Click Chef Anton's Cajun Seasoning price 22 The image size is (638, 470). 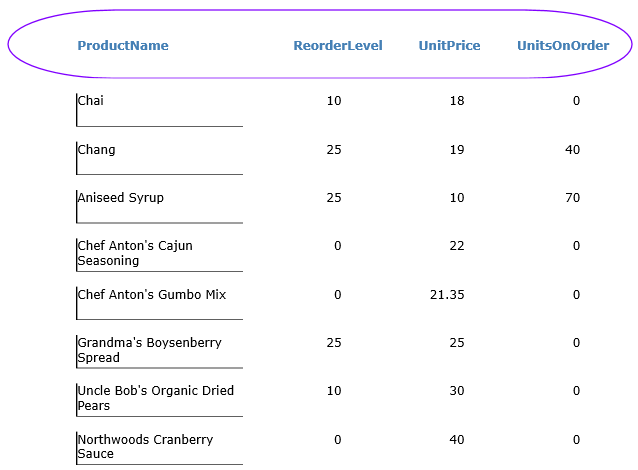457,246
